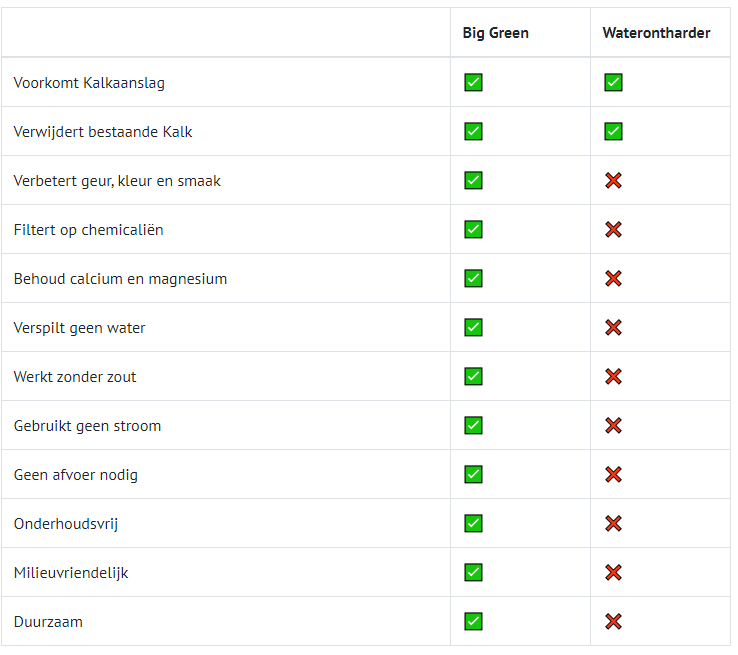Viewport: 738px width, 655px height.
Task: Click the Waterontharder column header
Action: [x=656, y=33]
